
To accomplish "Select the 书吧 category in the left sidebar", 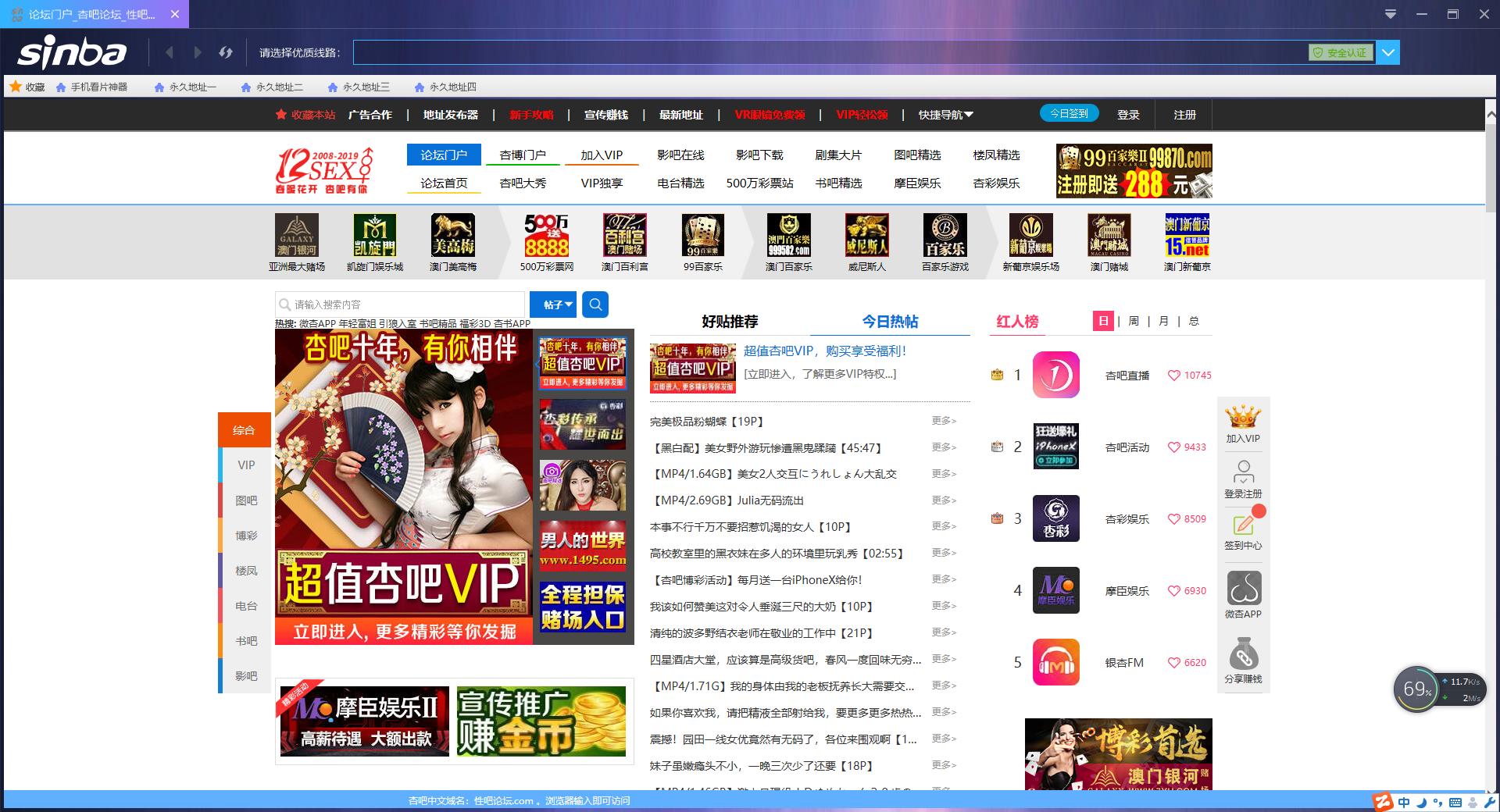I will point(246,641).
